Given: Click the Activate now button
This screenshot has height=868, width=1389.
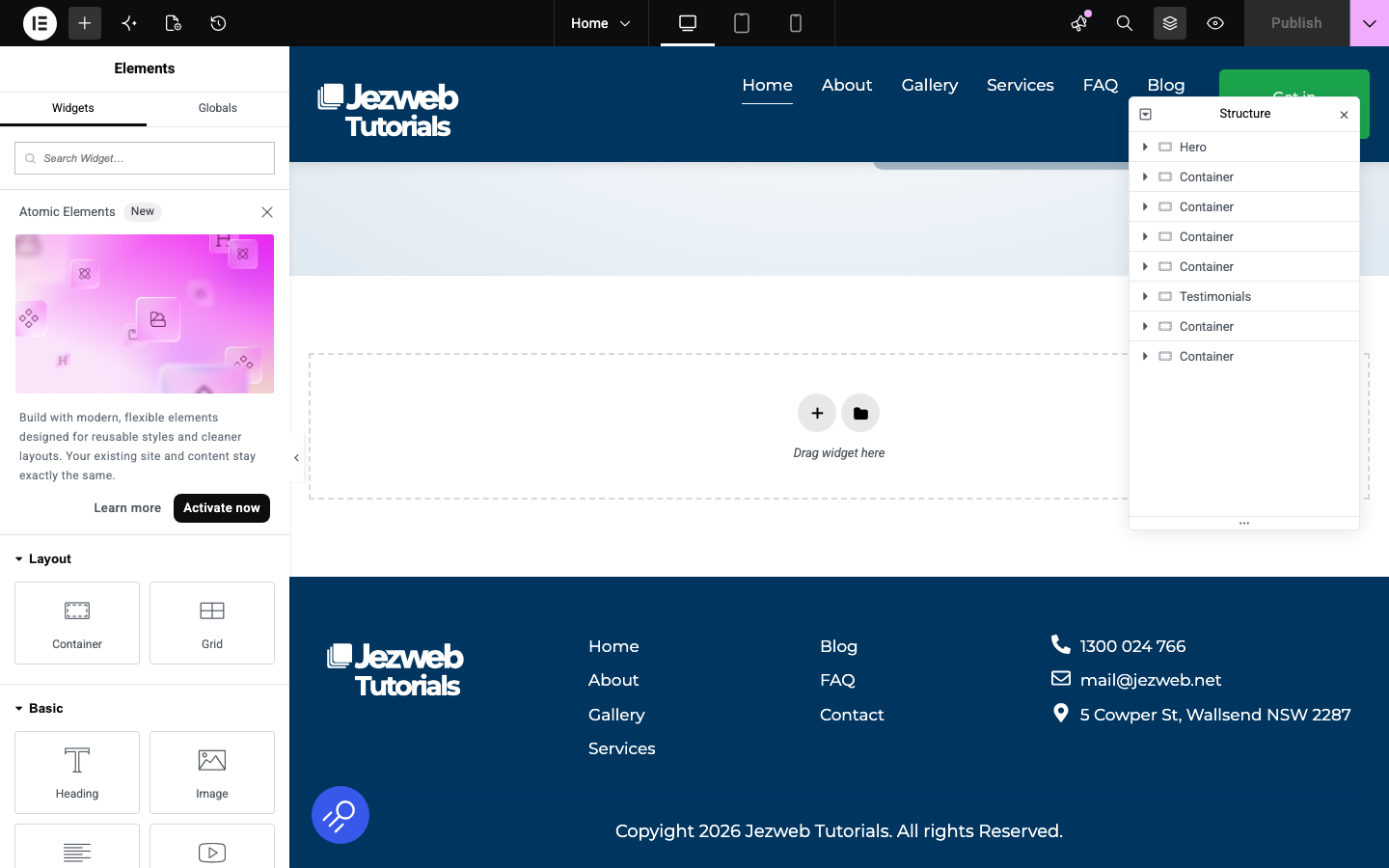Looking at the screenshot, I should pyautogui.click(x=222, y=508).
